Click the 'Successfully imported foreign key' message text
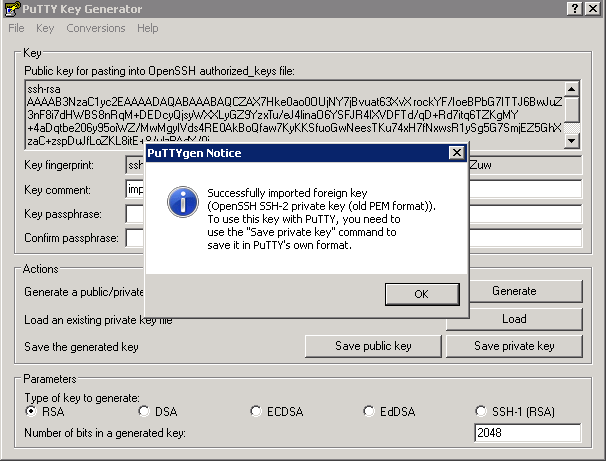606x462 pixels. [287, 193]
